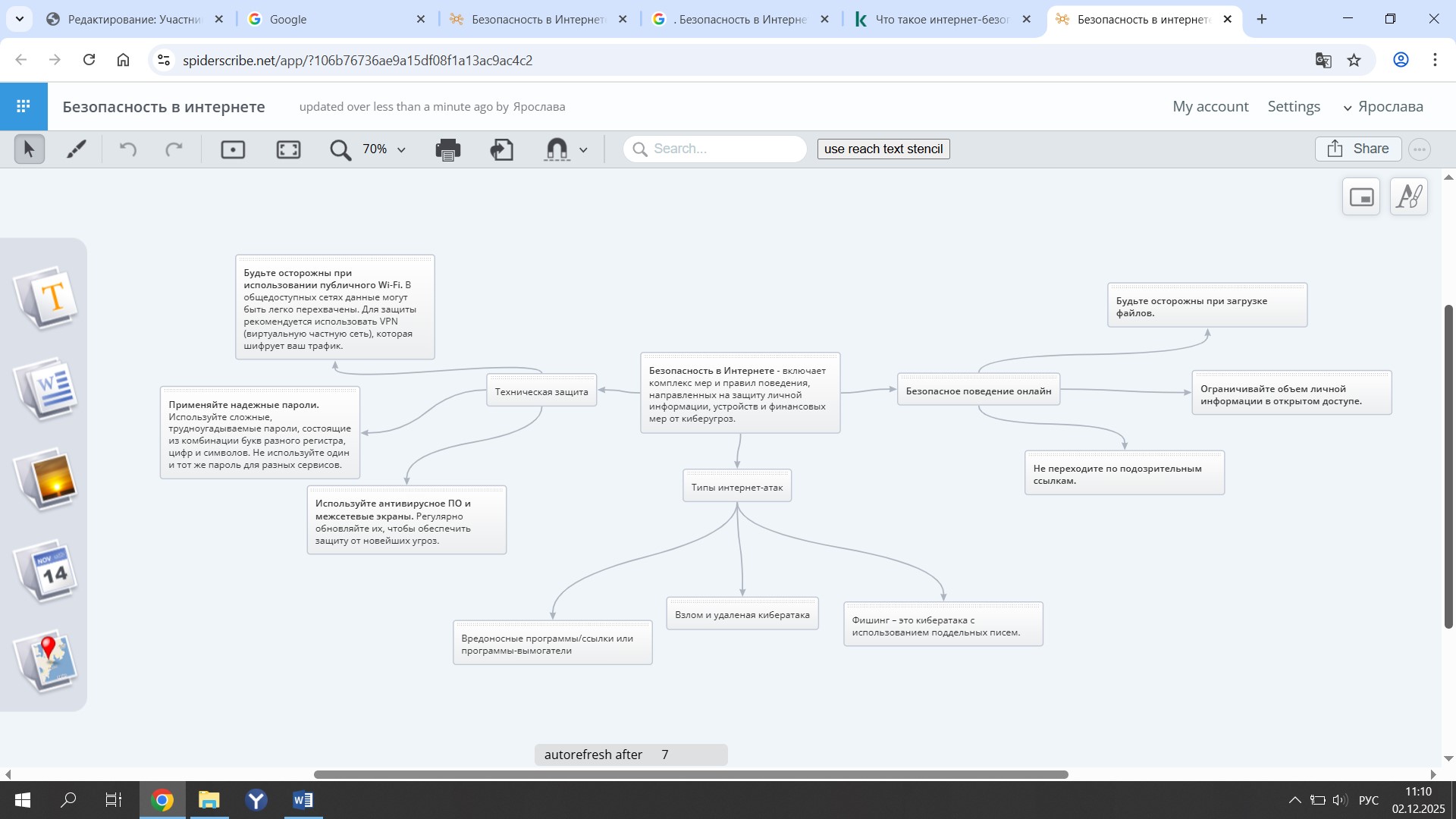Open the Ярослава user dropdown
This screenshot has height=819, width=1456.
pyautogui.click(x=1383, y=107)
